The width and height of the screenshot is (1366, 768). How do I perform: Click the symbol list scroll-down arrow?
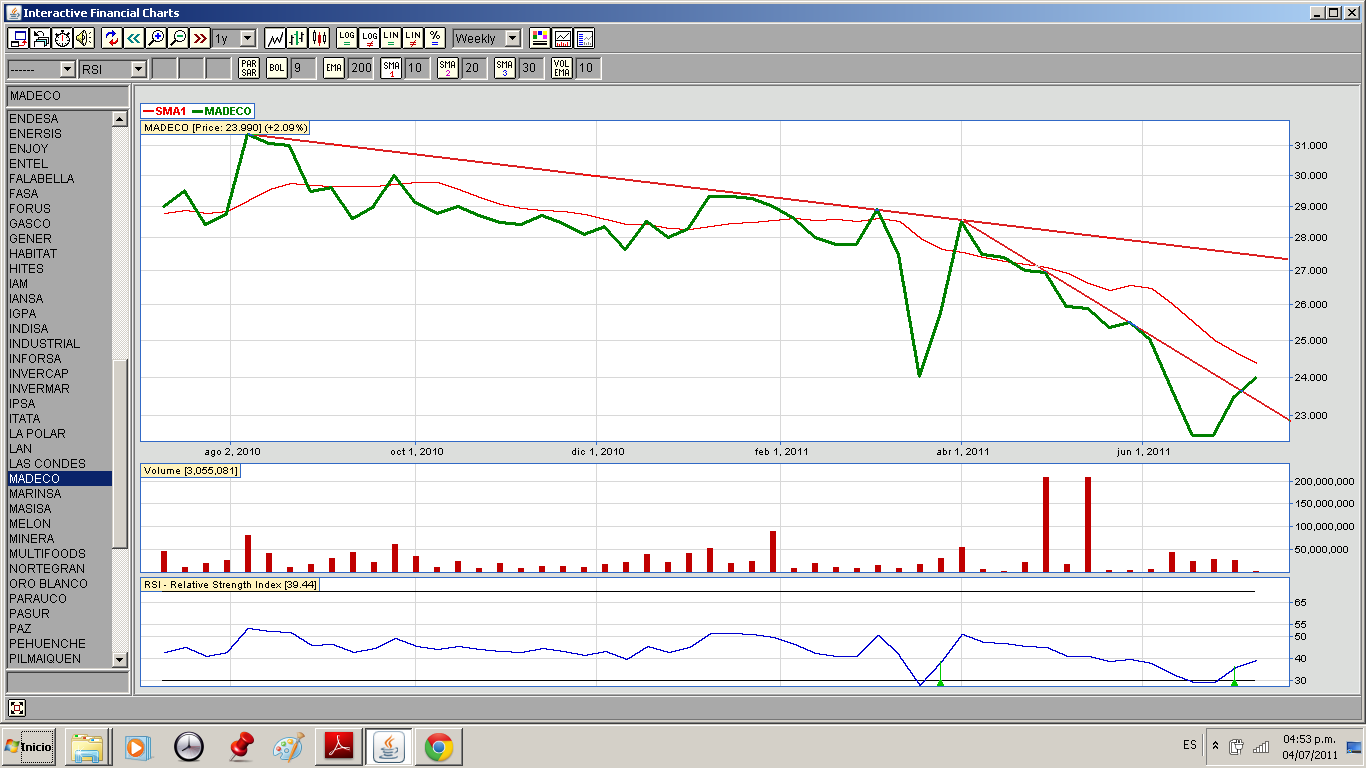(120, 659)
